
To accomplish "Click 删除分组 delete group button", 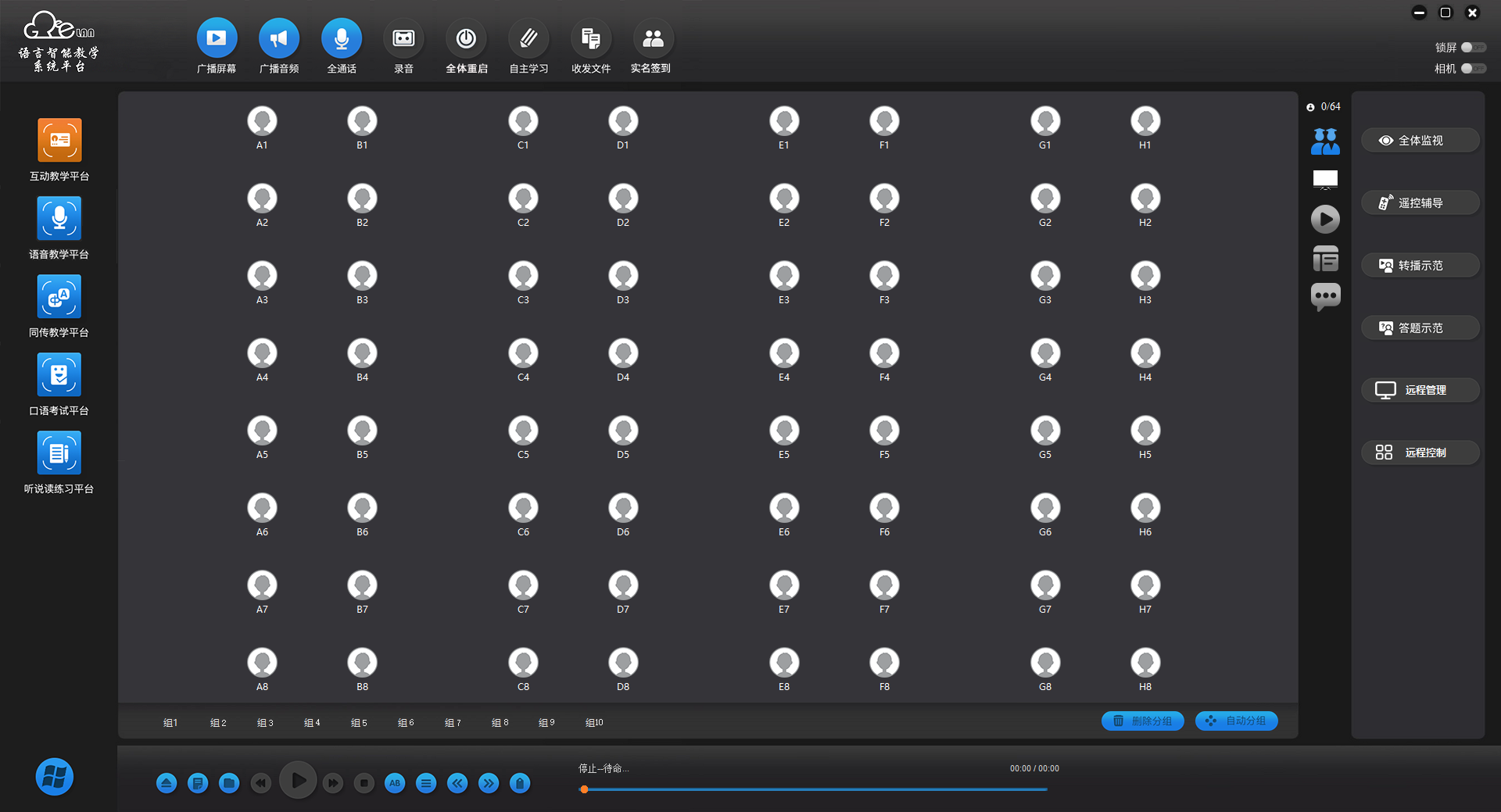I will [x=1142, y=721].
